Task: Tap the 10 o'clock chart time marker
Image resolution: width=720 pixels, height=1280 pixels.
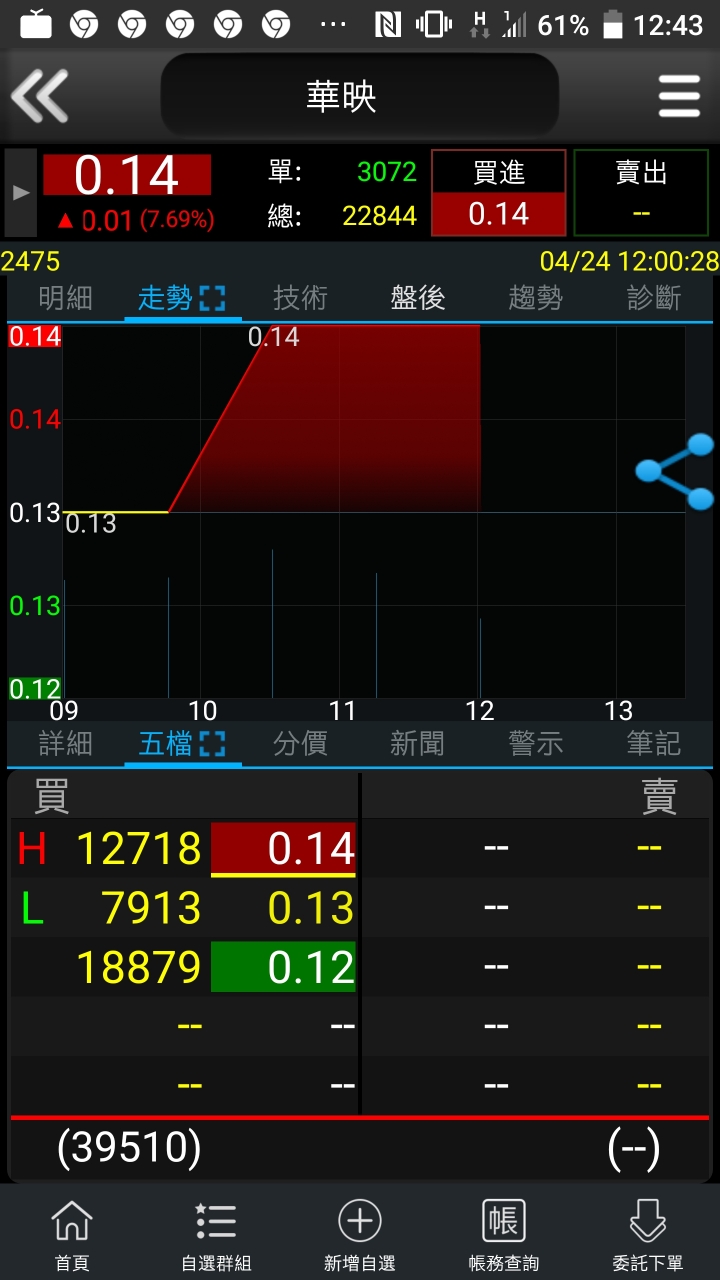Action: coord(202,711)
